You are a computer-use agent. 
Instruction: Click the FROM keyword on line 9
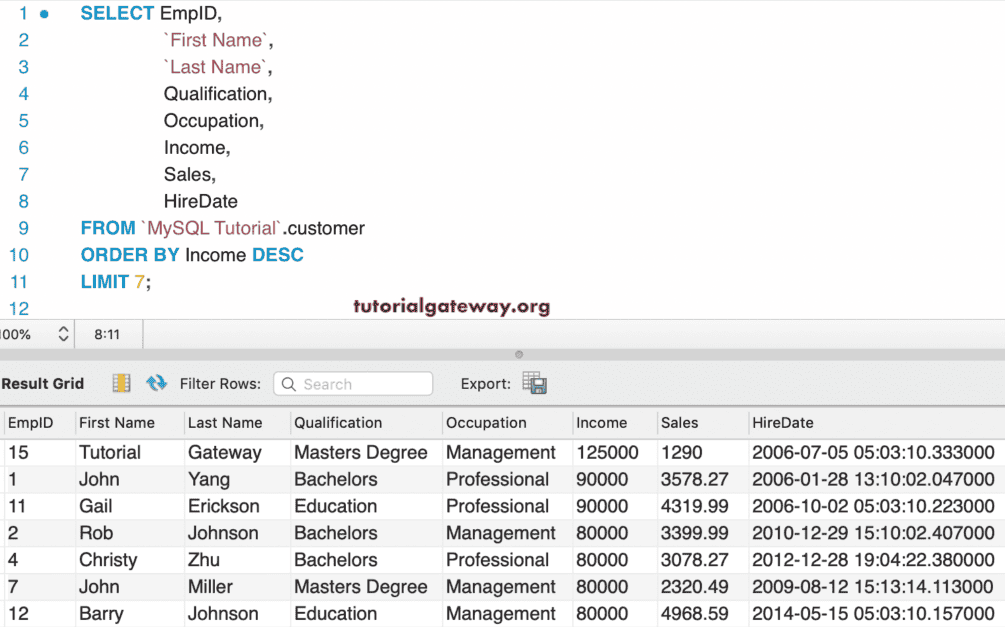click(108, 229)
